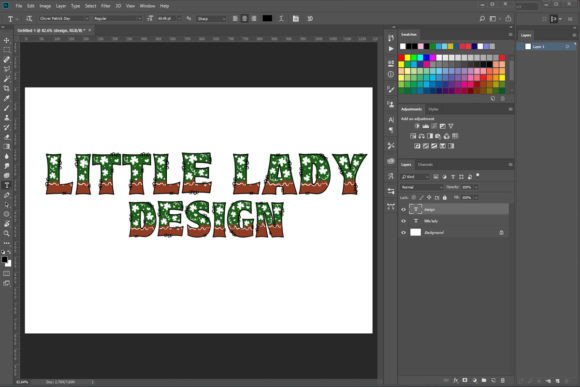Screen dimensions: 580x387
Task: Open the anti-aliasing Sharp dropdown
Action: (x=211, y=18)
